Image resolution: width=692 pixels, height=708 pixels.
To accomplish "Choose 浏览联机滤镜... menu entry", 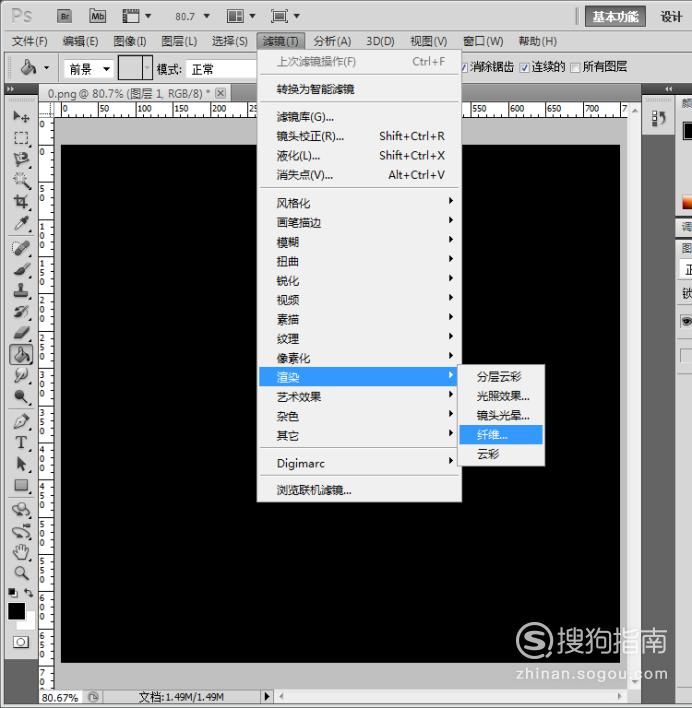I will pos(359,490).
